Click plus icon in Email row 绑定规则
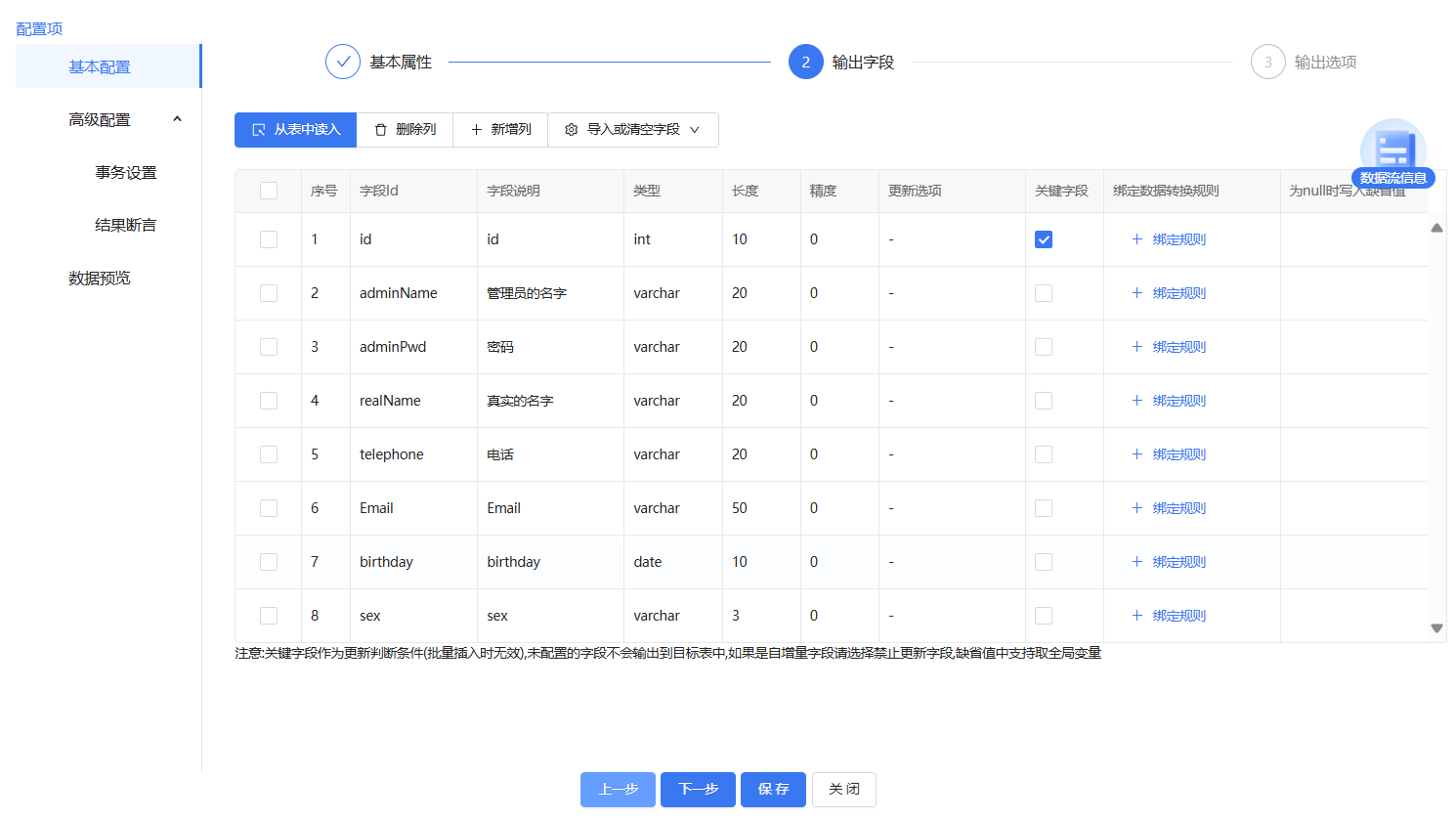The image size is (1456, 819). pos(1136,508)
